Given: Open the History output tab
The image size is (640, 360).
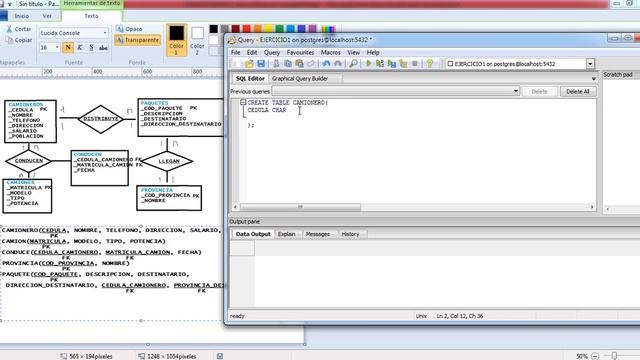Looking at the screenshot, I should [x=350, y=234].
